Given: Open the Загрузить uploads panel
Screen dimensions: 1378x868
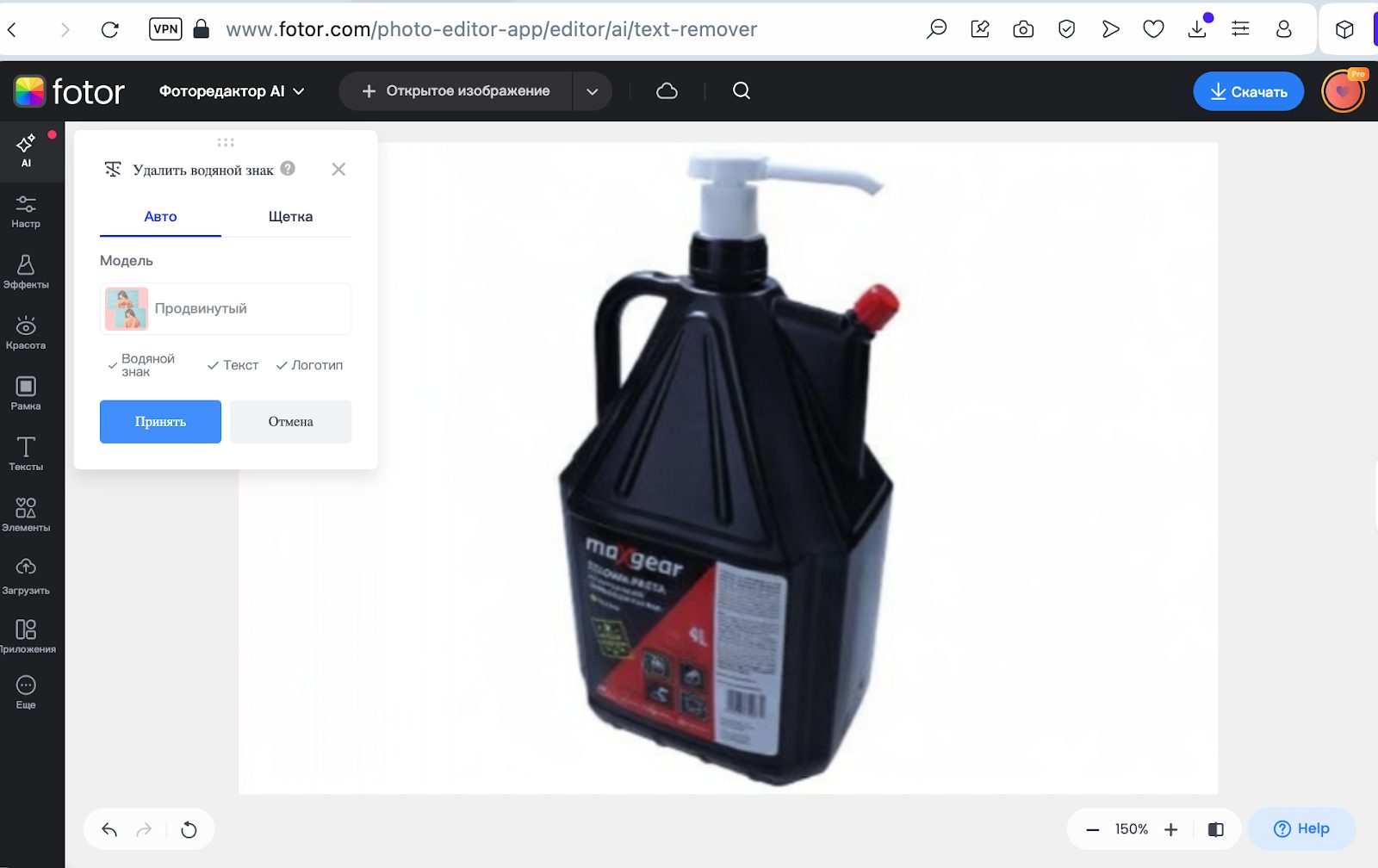Looking at the screenshot, I should (x=26, y=576).
